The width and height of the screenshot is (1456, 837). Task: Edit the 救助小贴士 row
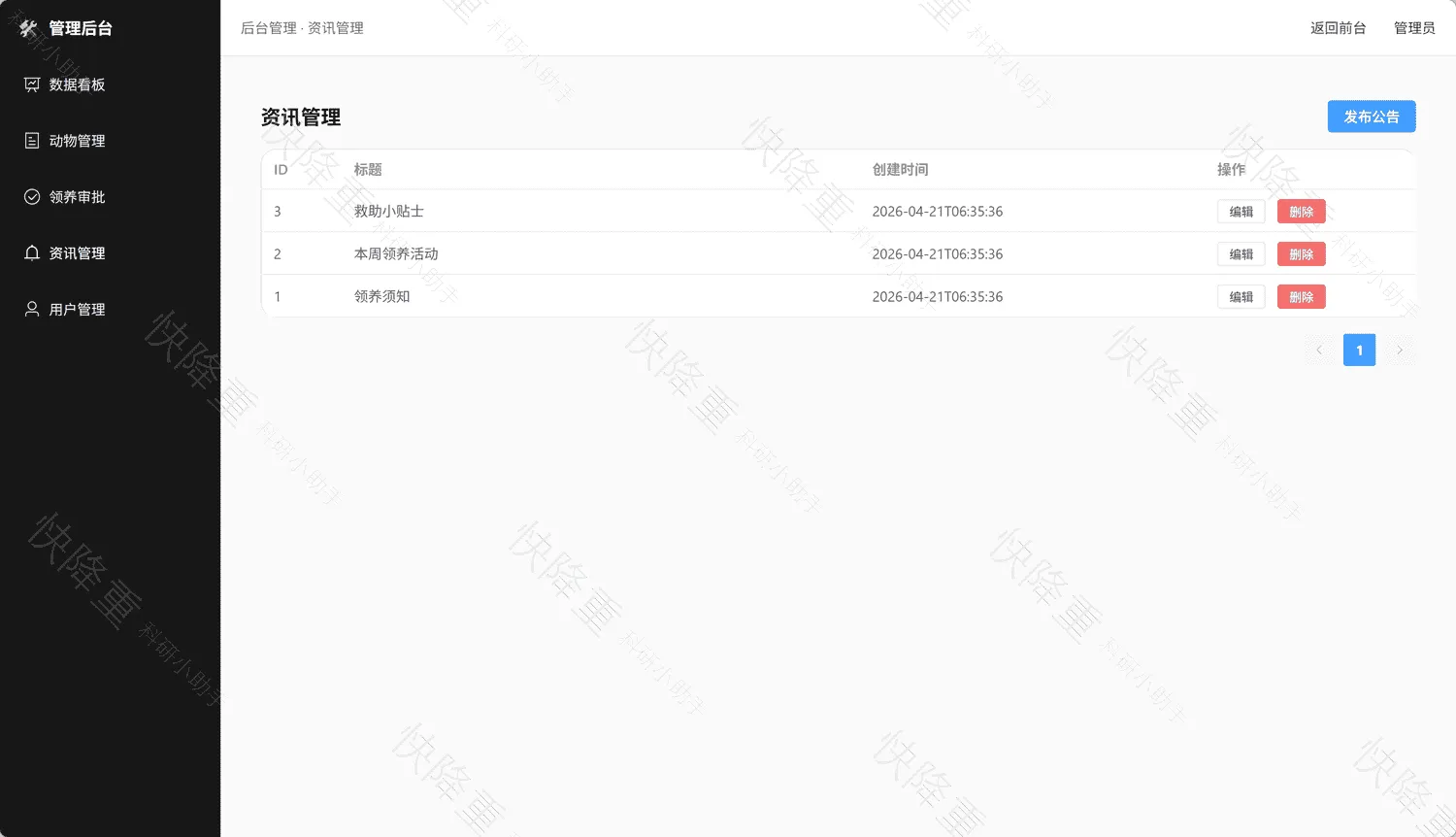point(1241,212)
